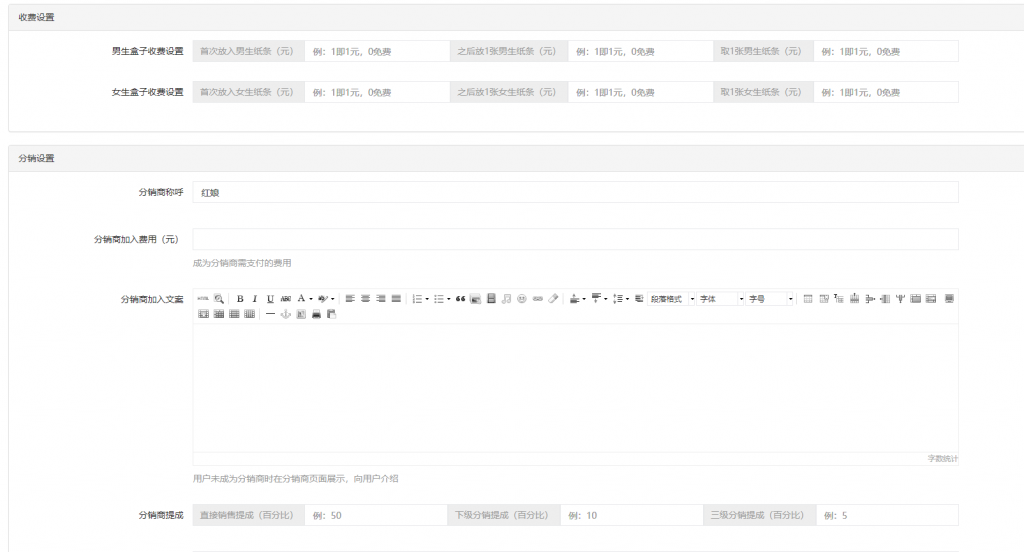Screen dimensions: 1024x552
Task: Set line height spacing
Action: [618, 299]
